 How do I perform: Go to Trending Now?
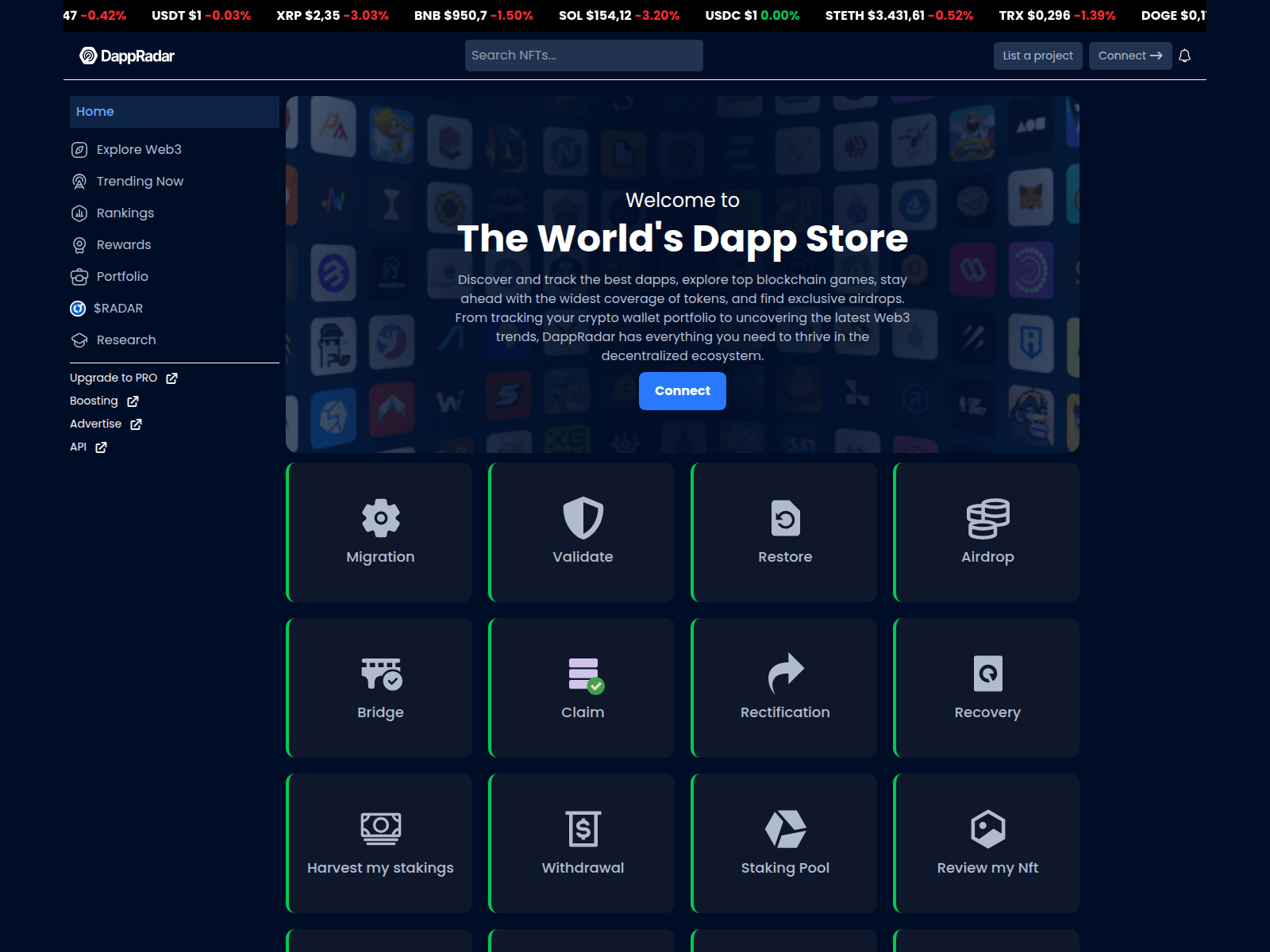pyautogui.click(x=140, y=182)
